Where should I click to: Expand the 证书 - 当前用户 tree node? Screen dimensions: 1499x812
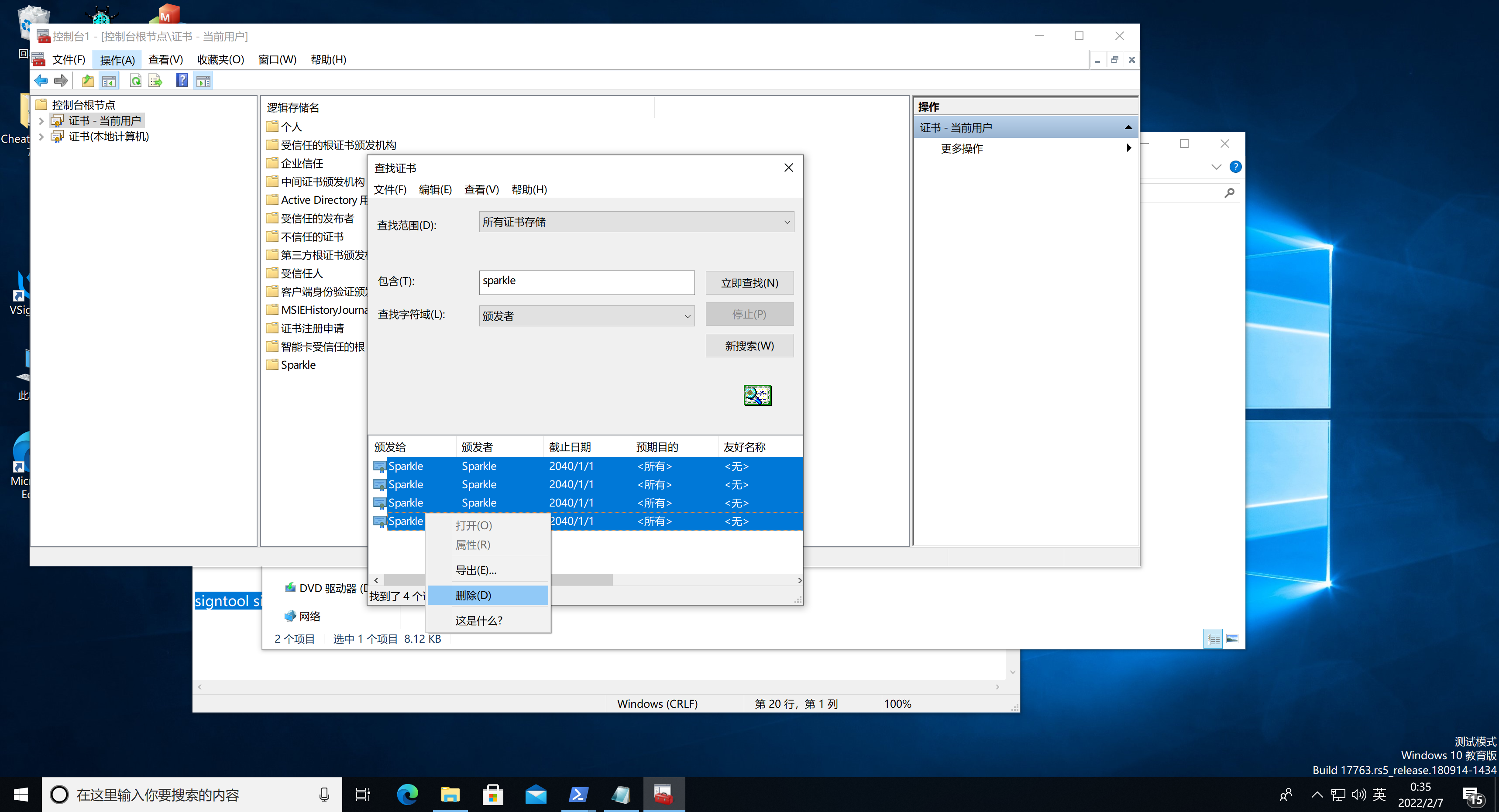coord(41,121)
